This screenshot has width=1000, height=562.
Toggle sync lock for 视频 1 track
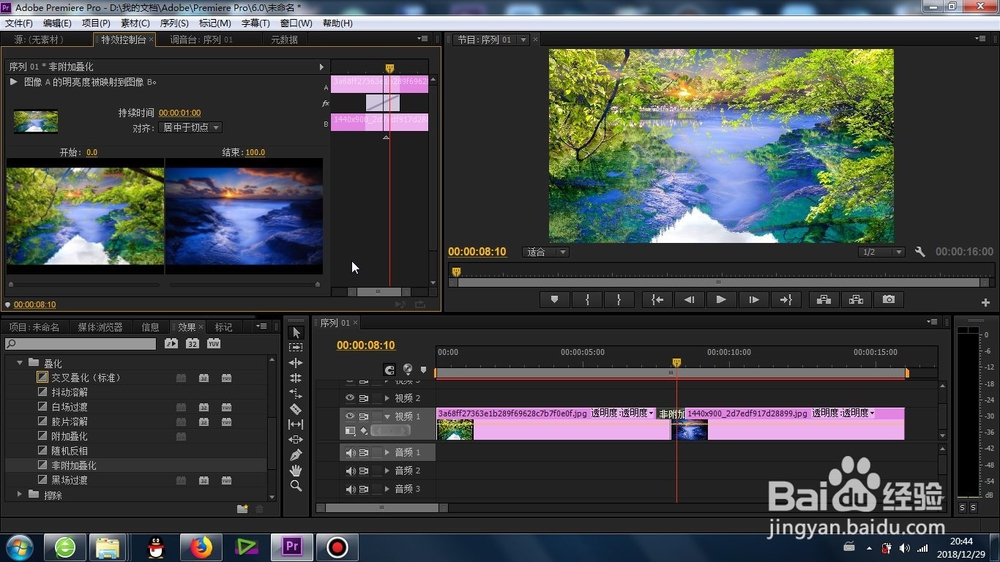pyautogui.click(x=364, y=416)
